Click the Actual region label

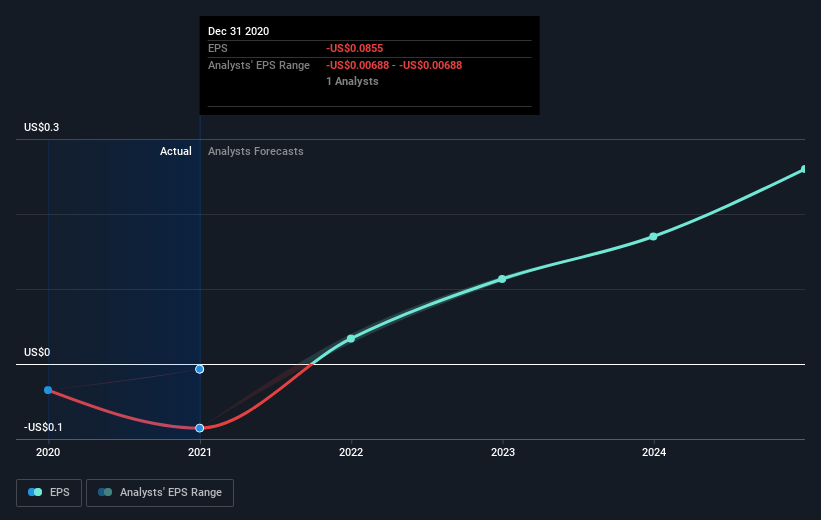pyautogui.click(x=175, y=151)
